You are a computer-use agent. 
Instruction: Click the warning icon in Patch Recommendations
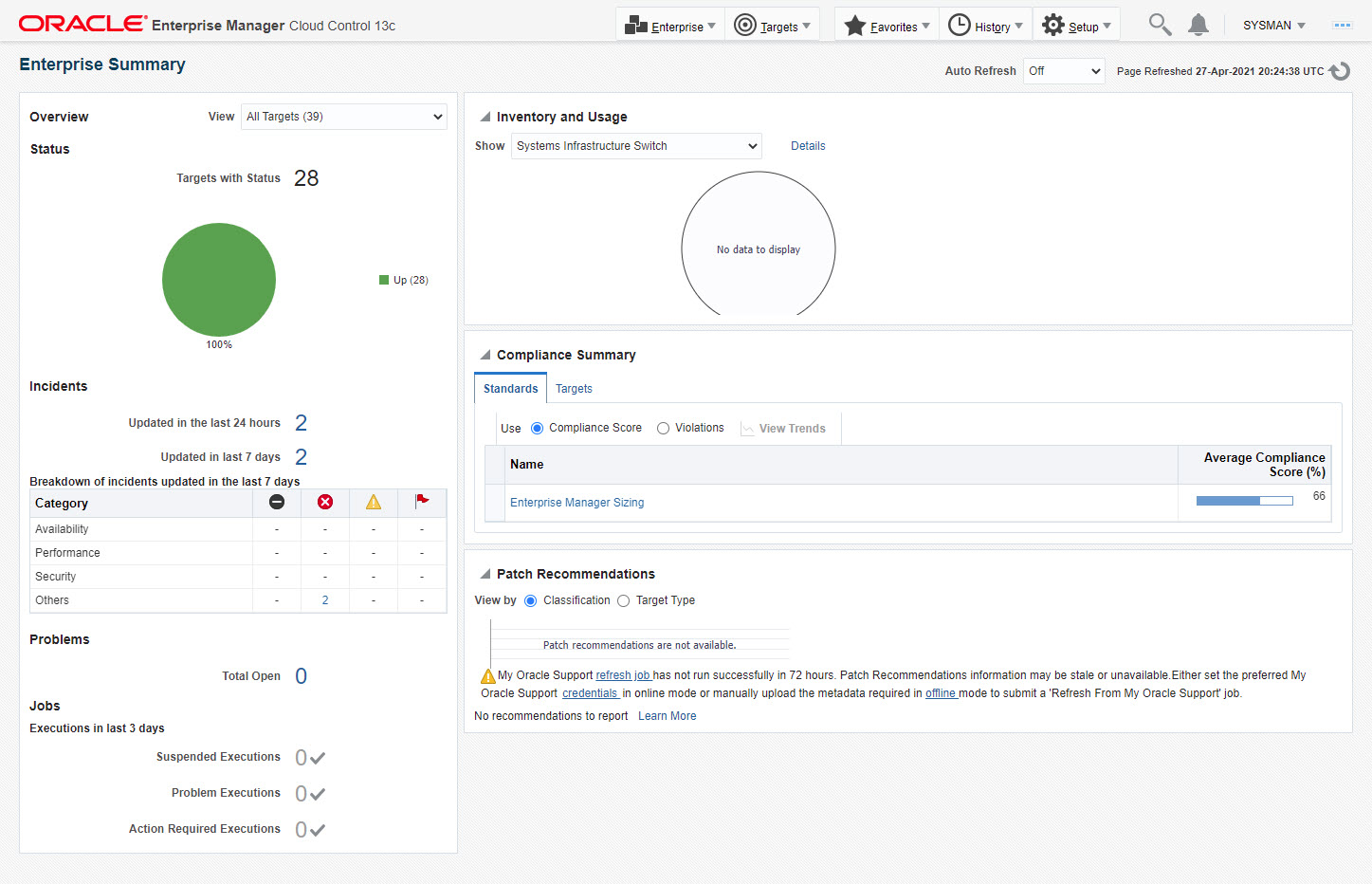488,676
